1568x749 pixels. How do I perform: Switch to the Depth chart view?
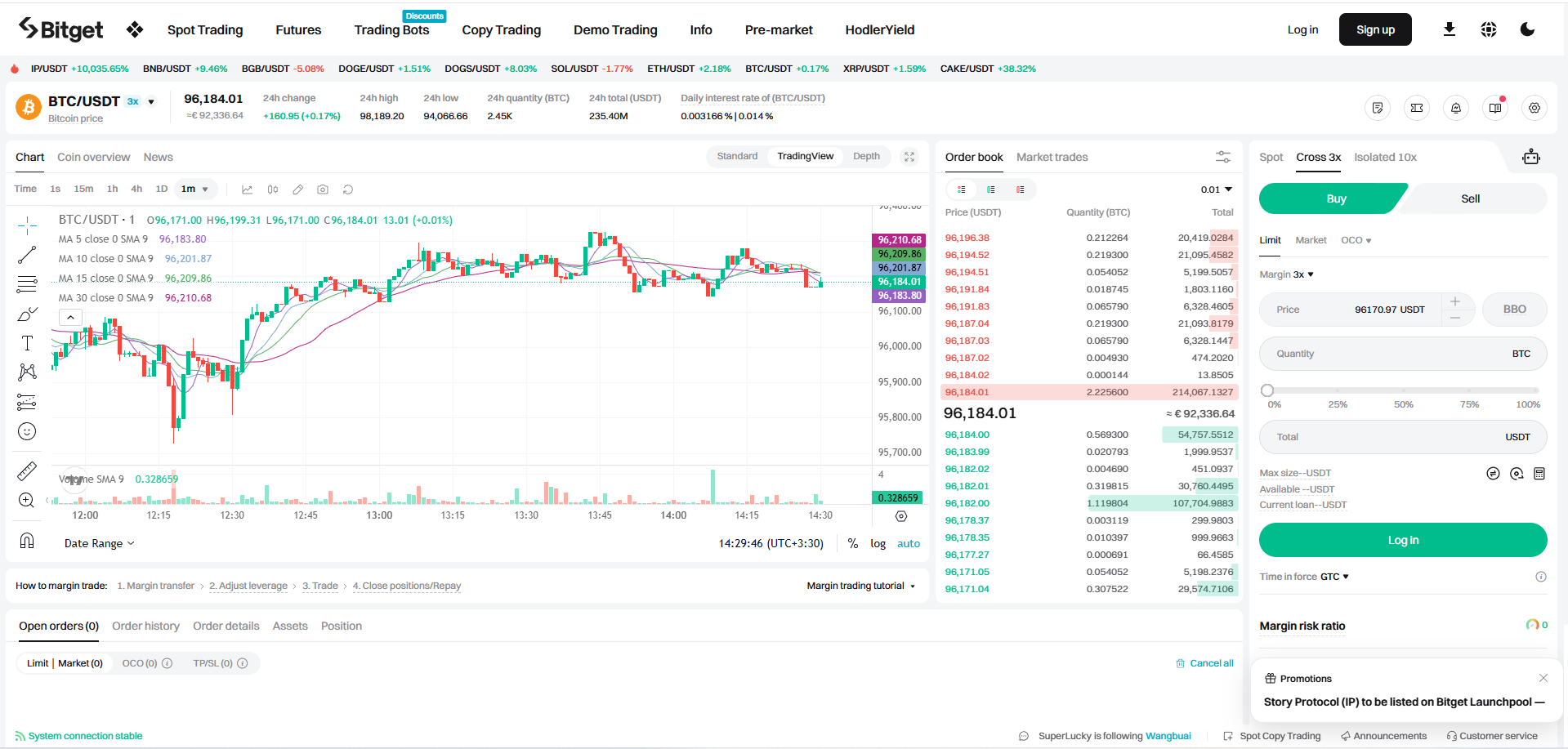click(x=866, y=156)
